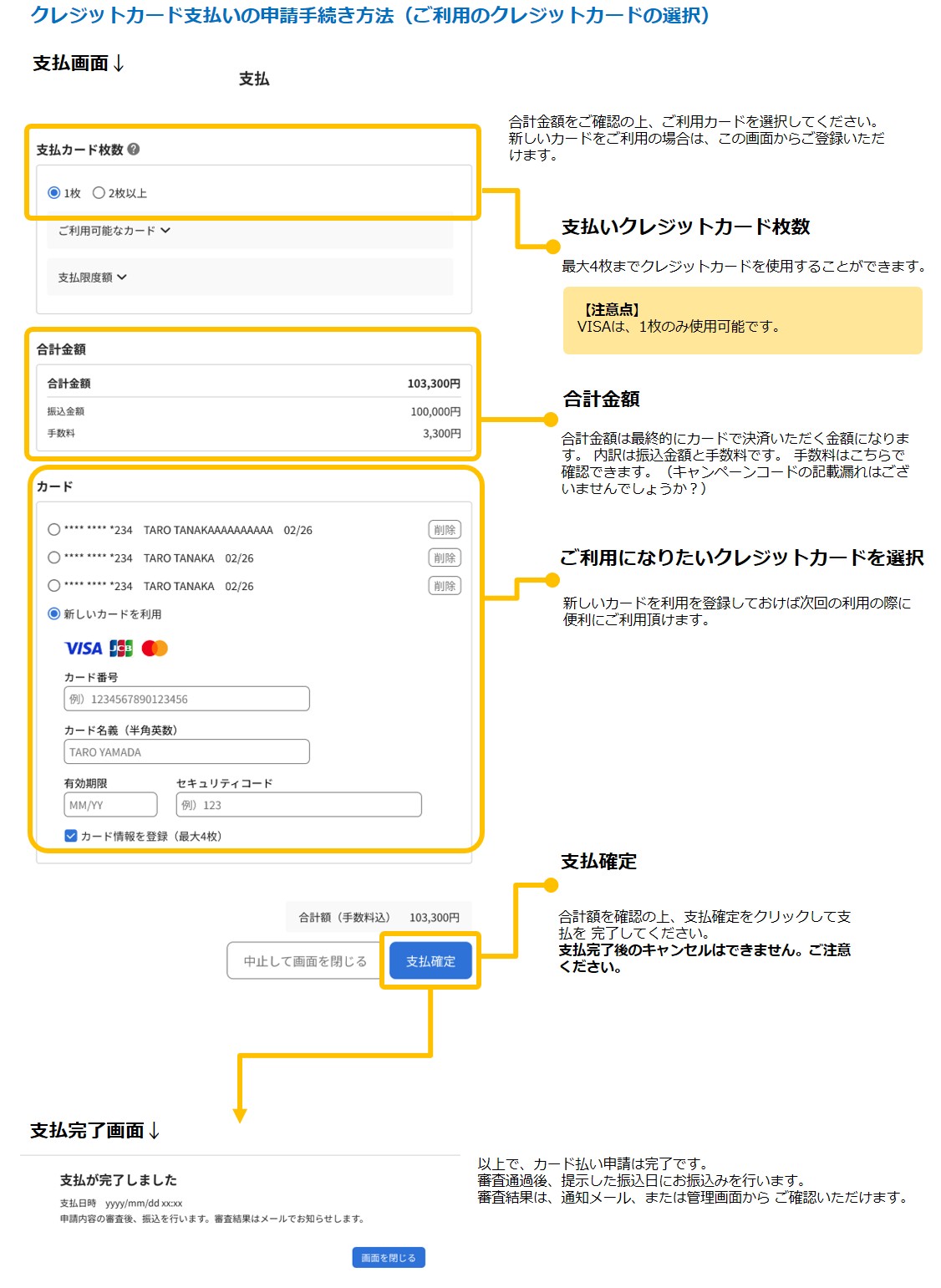
Task: Click the JCB card logo
Action: tap(121, 649)
